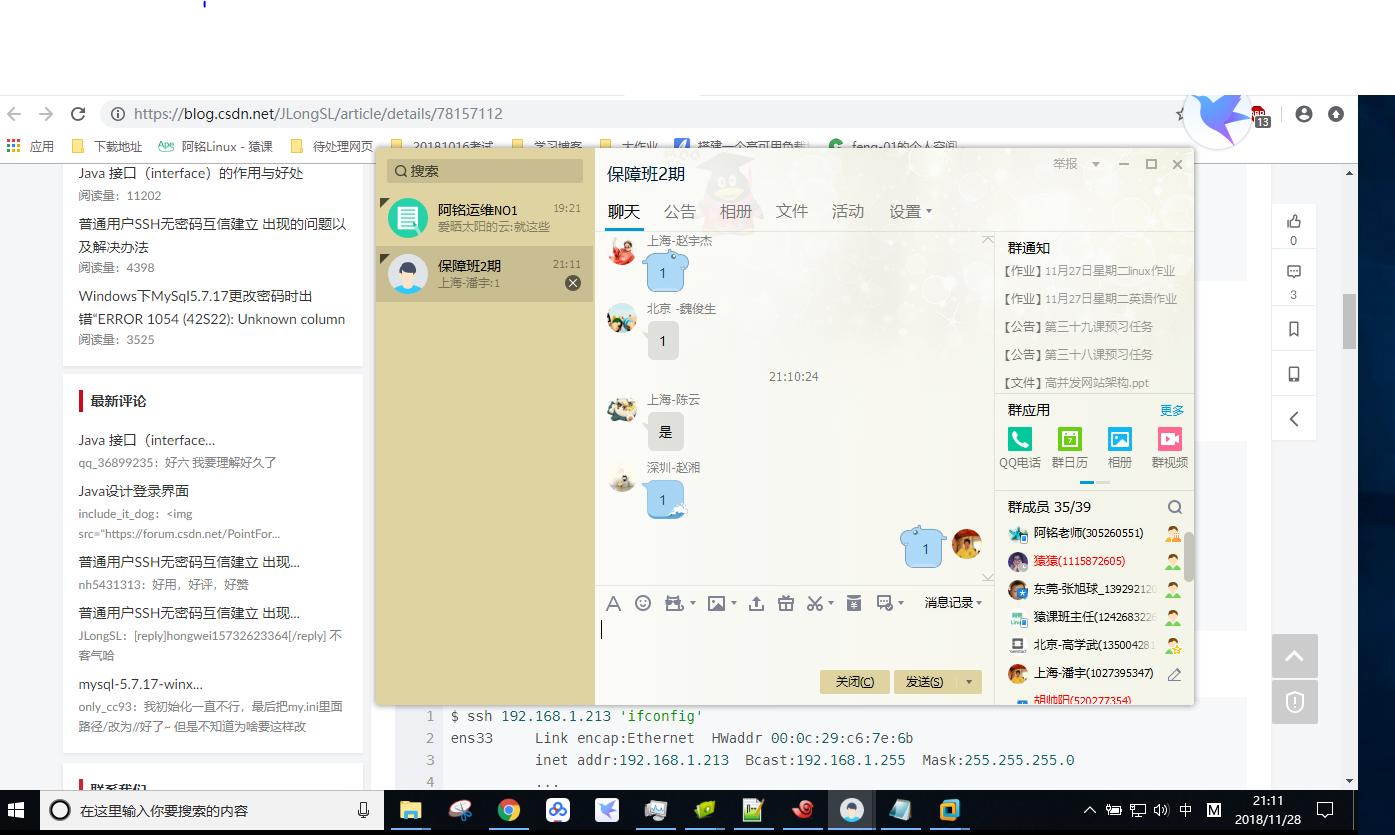Click the CSDN page vertical scrollbar
1395x835 pixels.
coord(1350,322)
